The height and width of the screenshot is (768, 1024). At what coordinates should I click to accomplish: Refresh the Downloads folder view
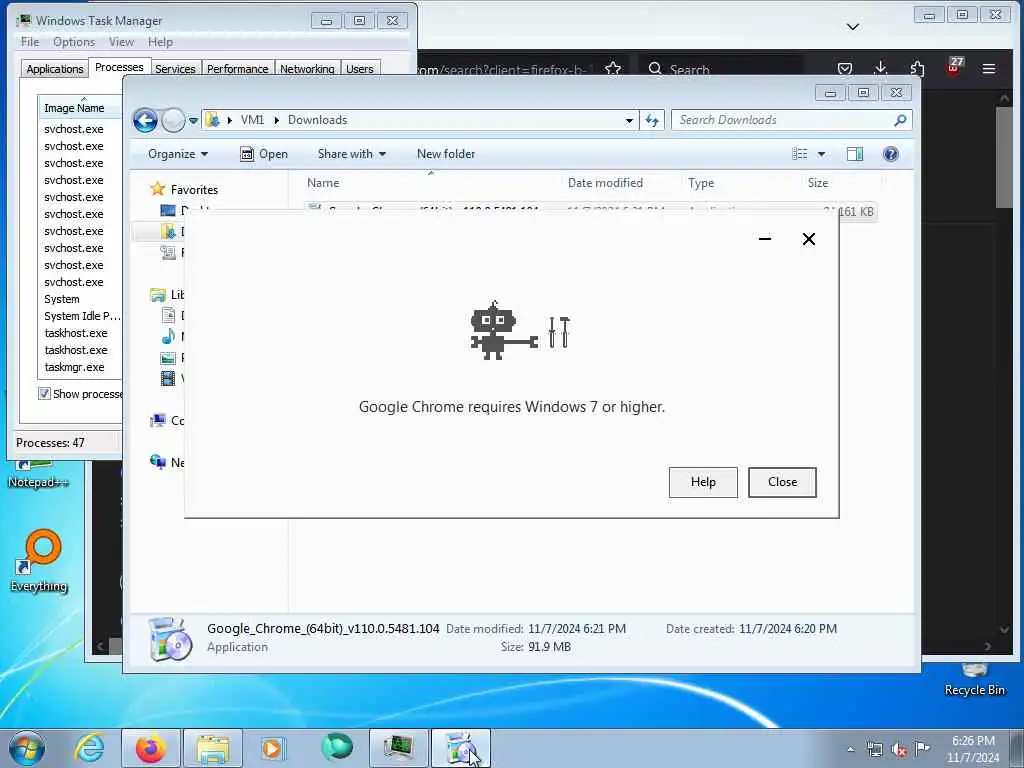click(652, 120)
